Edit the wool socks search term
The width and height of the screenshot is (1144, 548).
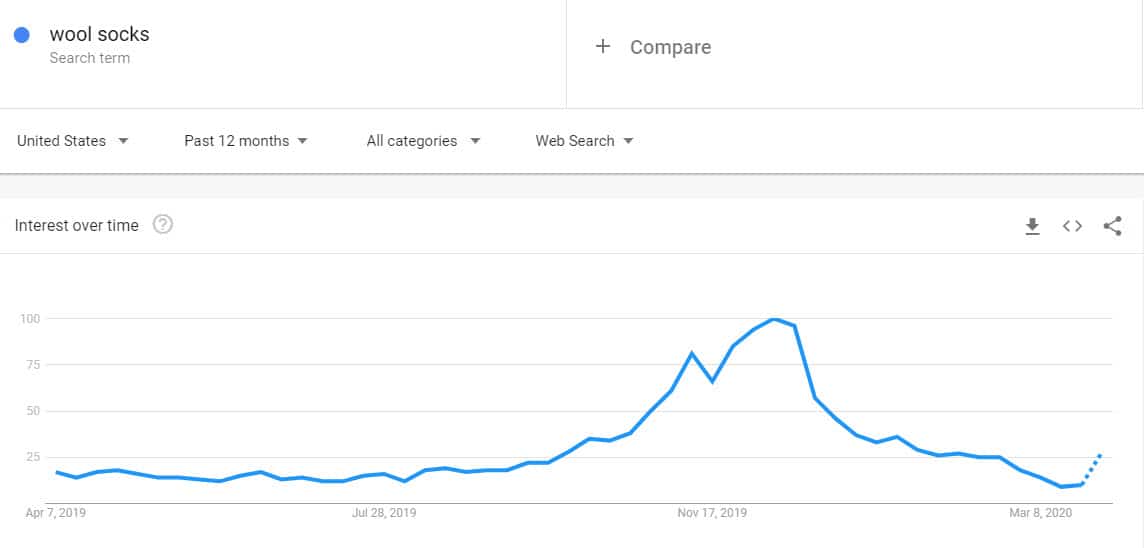99,34
